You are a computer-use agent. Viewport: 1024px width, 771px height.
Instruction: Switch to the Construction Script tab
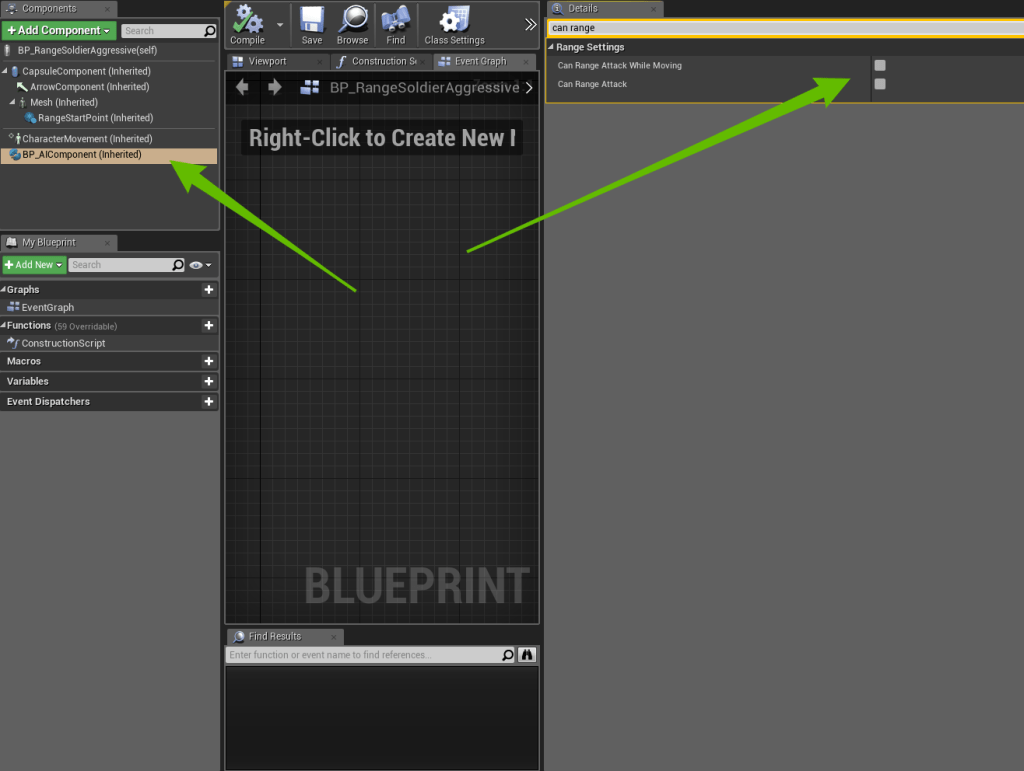[x=384, y=61]
